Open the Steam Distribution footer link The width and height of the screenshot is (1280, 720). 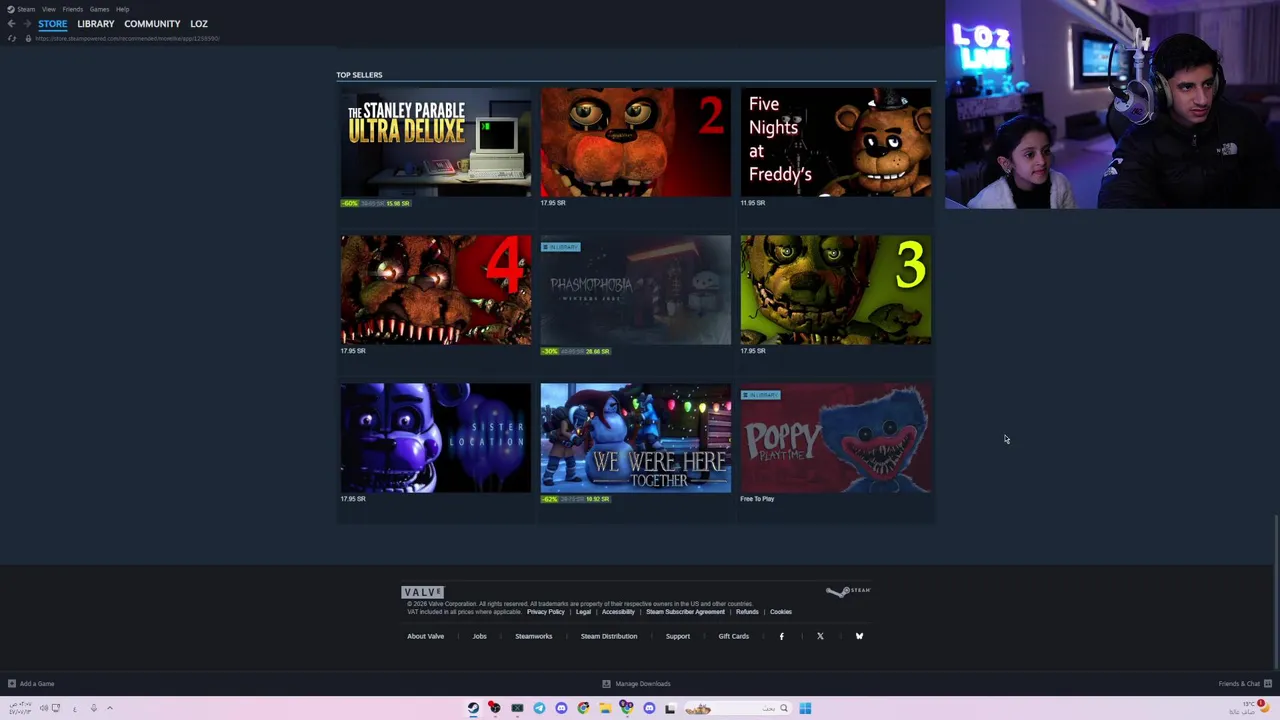point(609,636)
